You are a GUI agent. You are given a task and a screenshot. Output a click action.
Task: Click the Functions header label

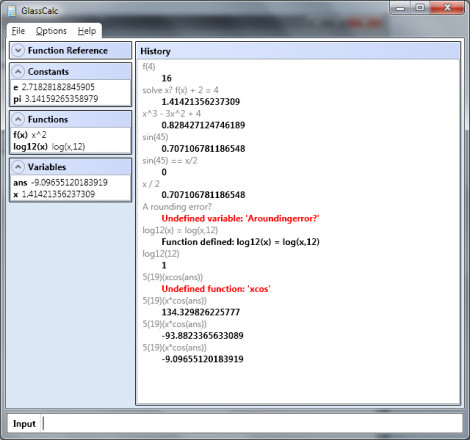[x=48, y=119]
